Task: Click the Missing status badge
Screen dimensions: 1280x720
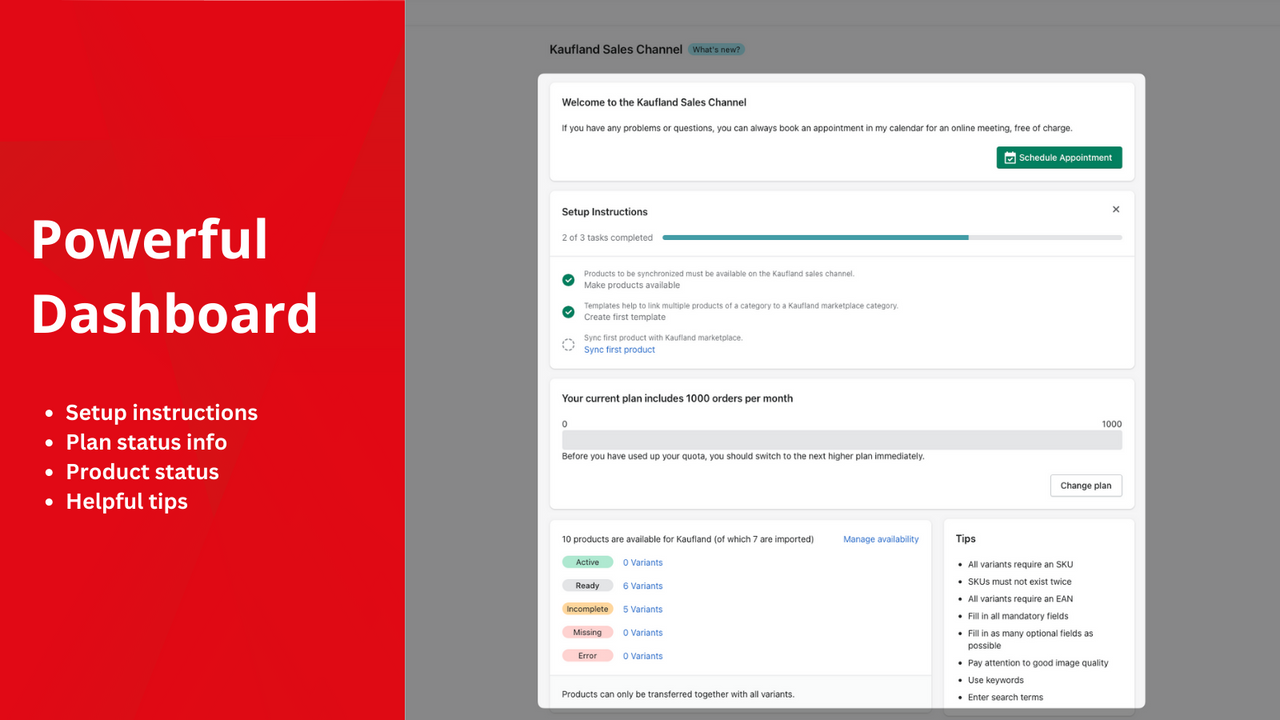Action: point(587,633)
